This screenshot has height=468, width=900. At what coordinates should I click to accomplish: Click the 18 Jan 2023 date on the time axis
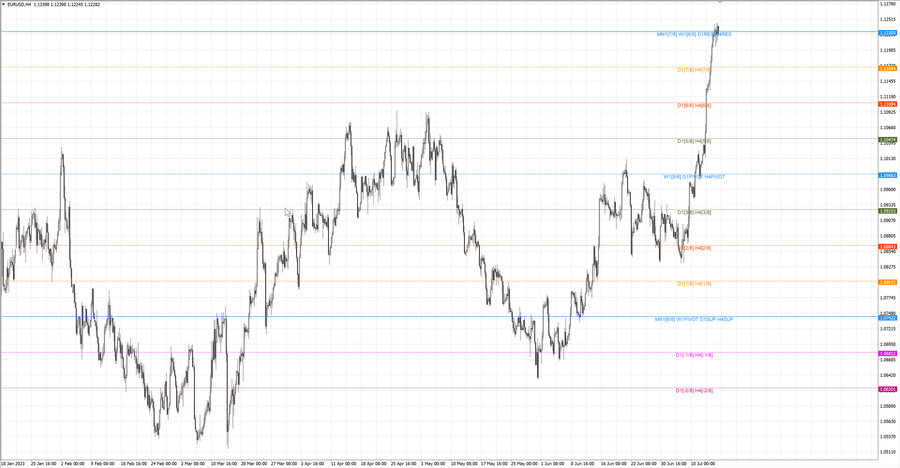click(13, 463)
